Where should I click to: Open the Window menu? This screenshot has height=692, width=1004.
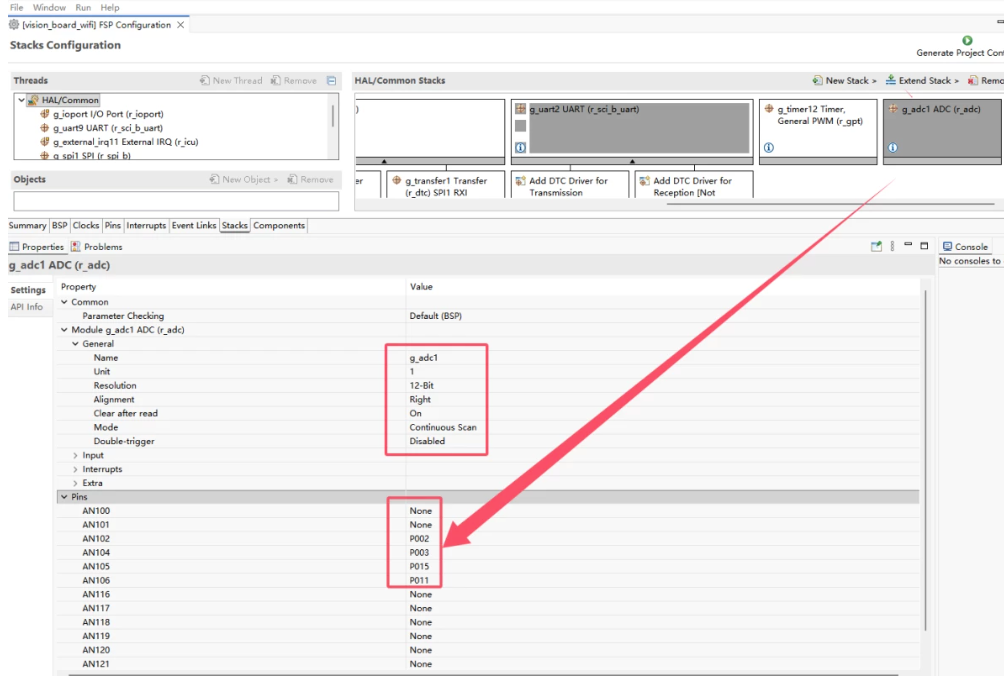(x=49, y=7)
